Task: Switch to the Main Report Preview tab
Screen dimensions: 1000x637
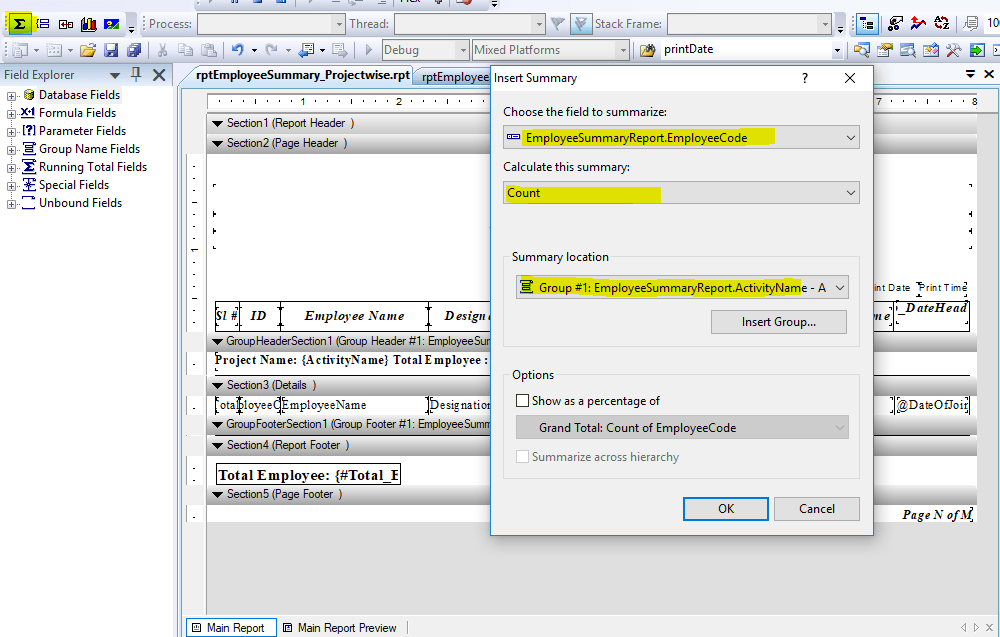Action: coord(346,627)
